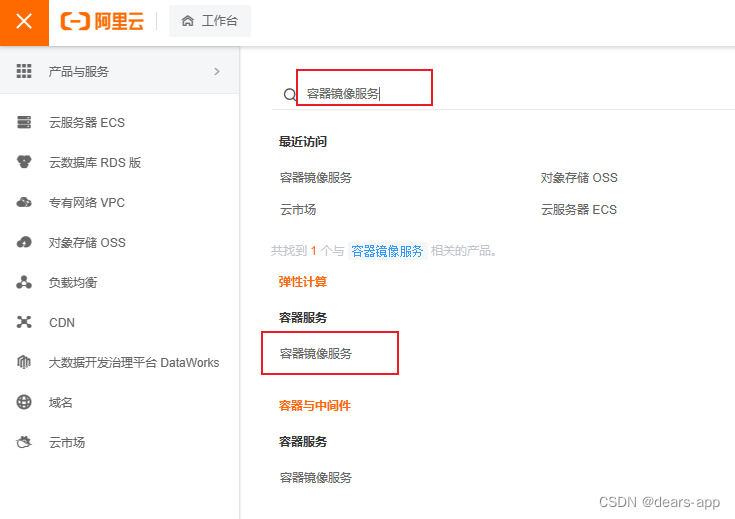Image resolution: width=735 pixels, height=519 pixels.
Task: Click the Alibaba Cloud logo
Action: tap(102, 22)
